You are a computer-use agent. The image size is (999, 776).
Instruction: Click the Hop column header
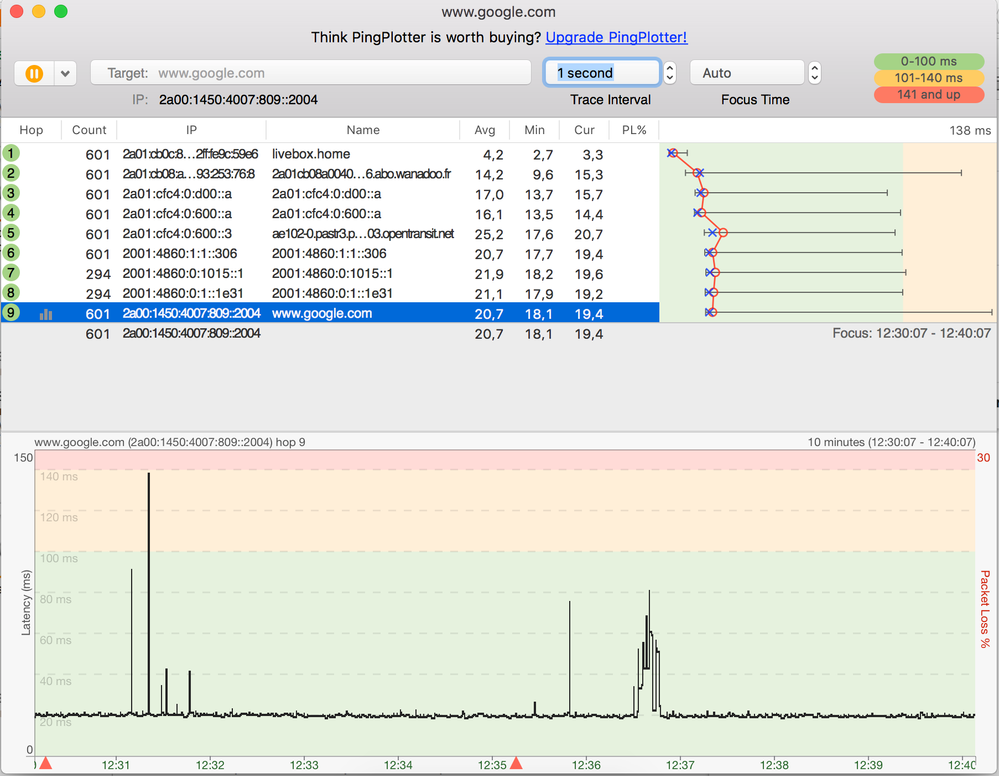(x=31, y=130)
